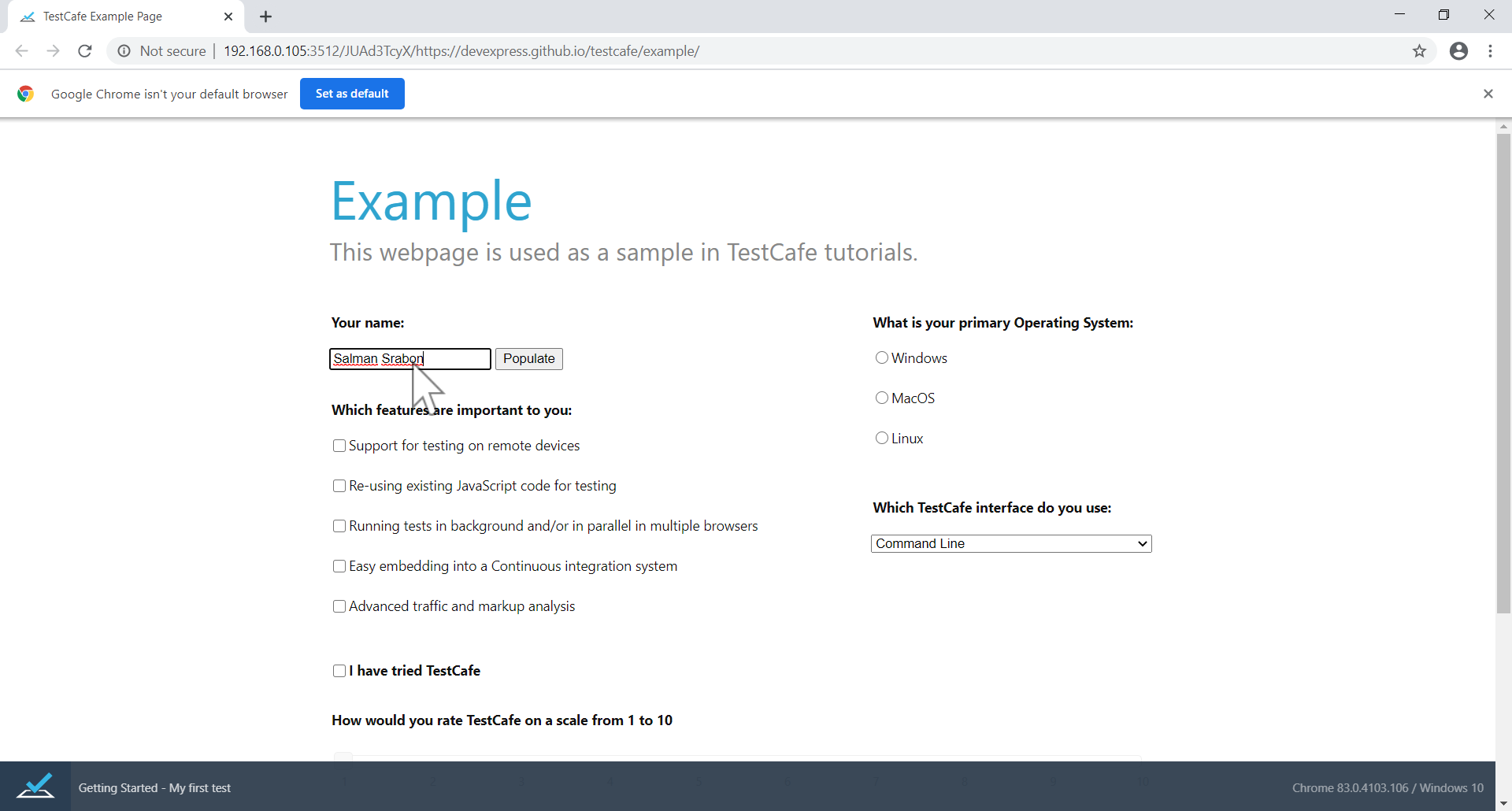Click the browser forward arrow

tap(53, 51)
